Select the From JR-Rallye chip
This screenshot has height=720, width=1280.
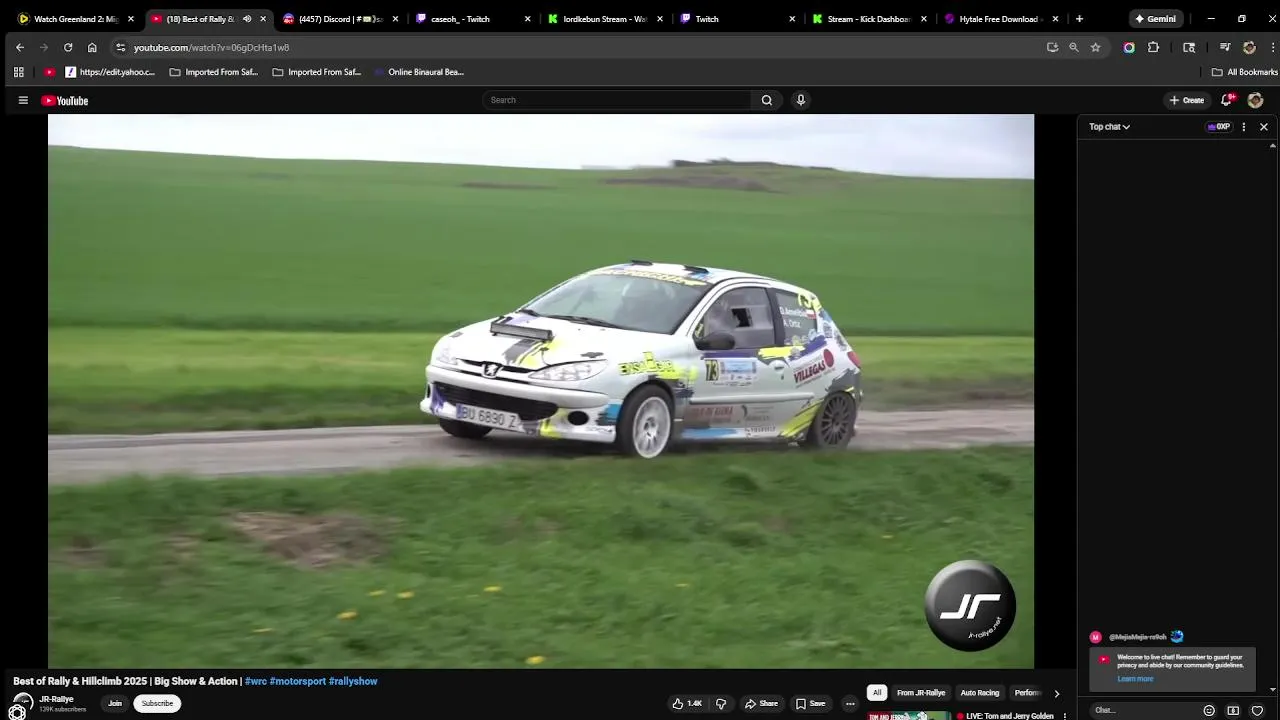coord(921,693)
